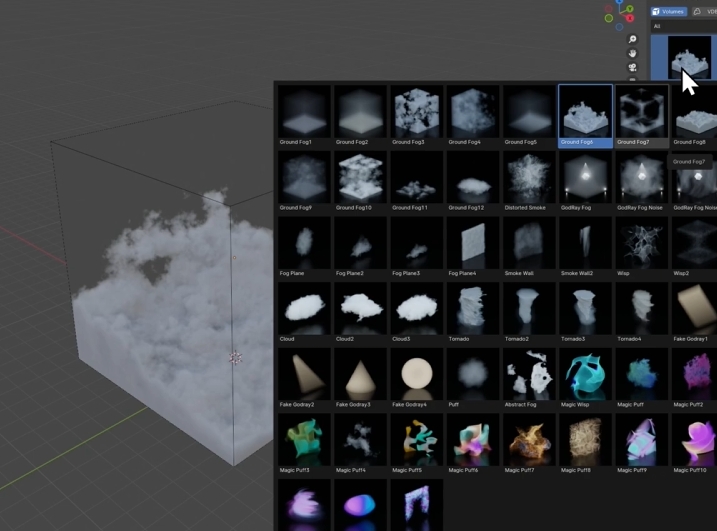Viewport: 717px width, 531px height.
Task: Pick the Fog Plane3 volume
Action: (x=417, y=247)
